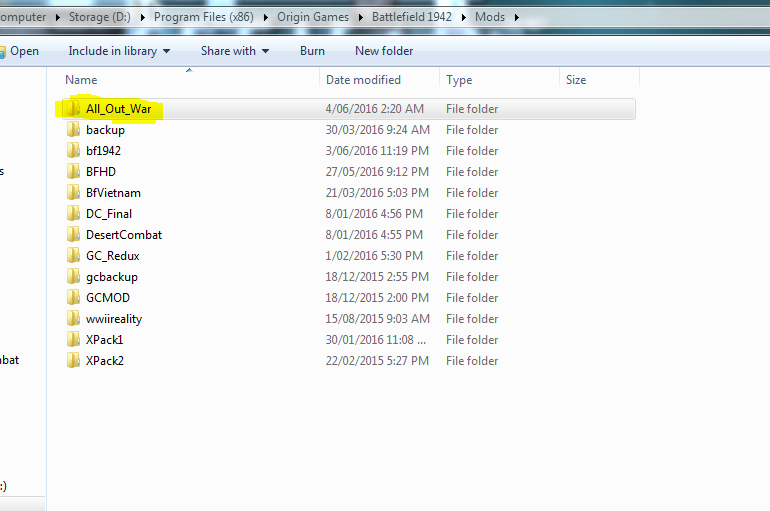Select the XPack1 folder name
The width and height of the screenshot is (770, 511).
[104, 340]
